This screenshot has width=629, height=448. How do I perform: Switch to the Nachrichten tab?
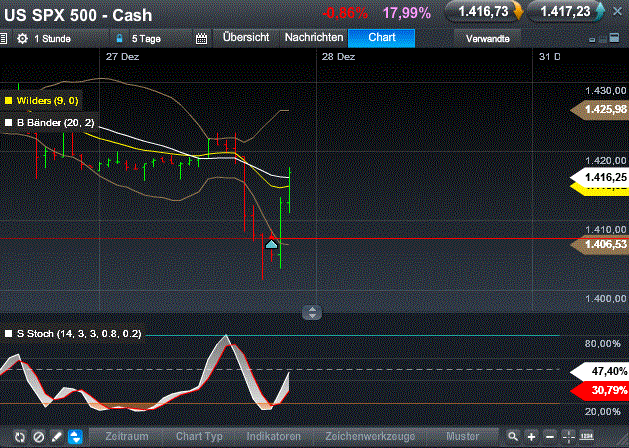[313, 37]
